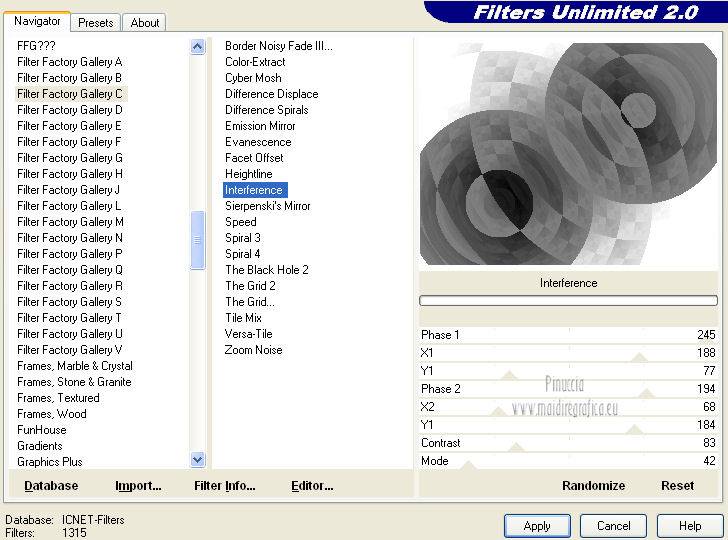Viewport: 728px width, 540px height.
Task: Click the X1 slider at 188
Action: (568, 353)
